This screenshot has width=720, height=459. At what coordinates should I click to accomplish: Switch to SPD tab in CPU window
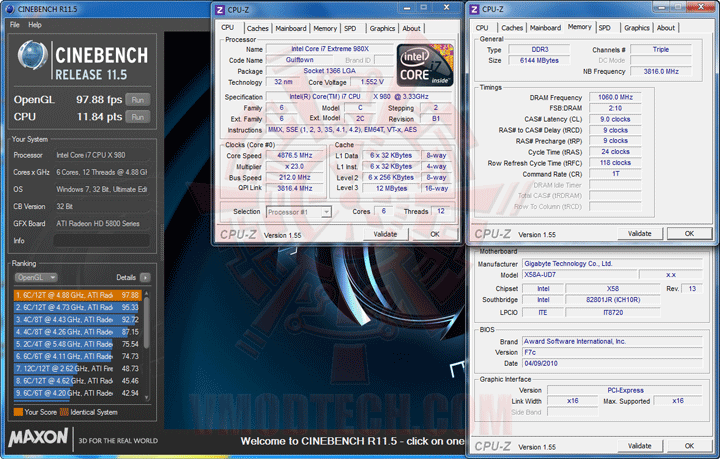(350, 28)
